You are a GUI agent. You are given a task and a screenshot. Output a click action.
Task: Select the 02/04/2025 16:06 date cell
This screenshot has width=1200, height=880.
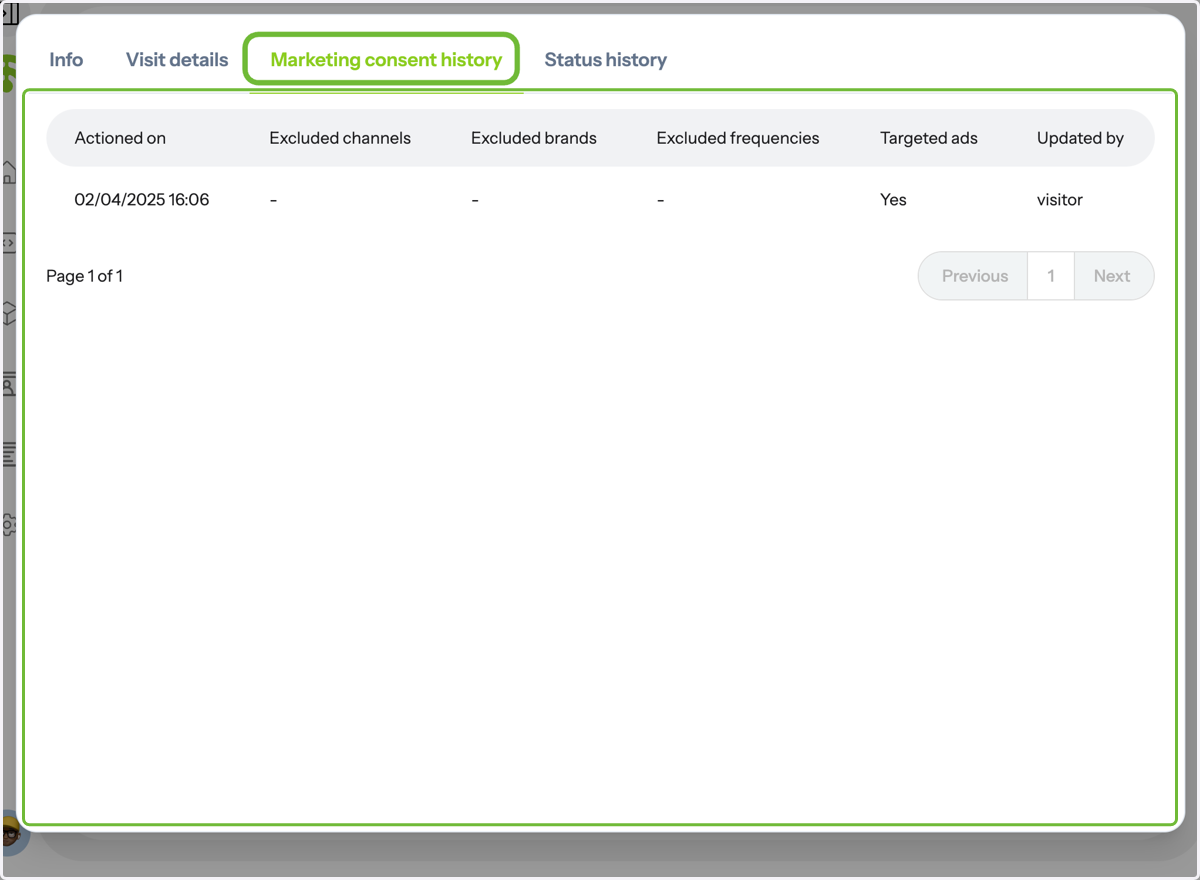pos(142,200)
